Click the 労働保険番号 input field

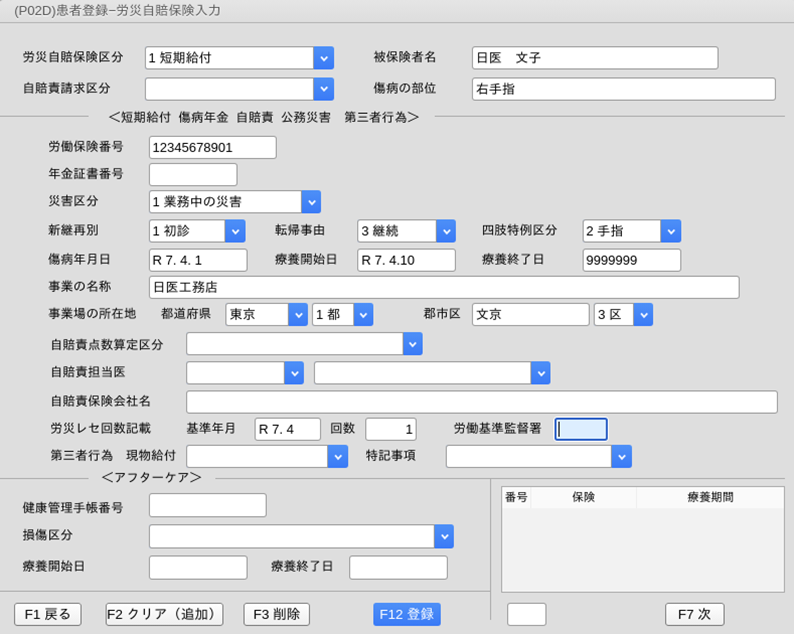pos(212,147)
